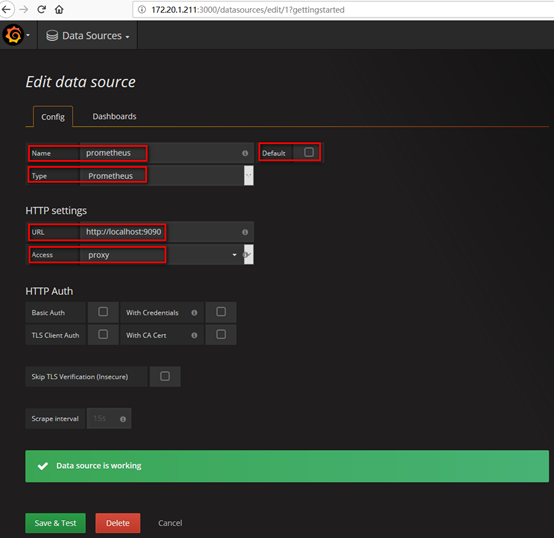Click the browser forward arrow

coord(24,10)
